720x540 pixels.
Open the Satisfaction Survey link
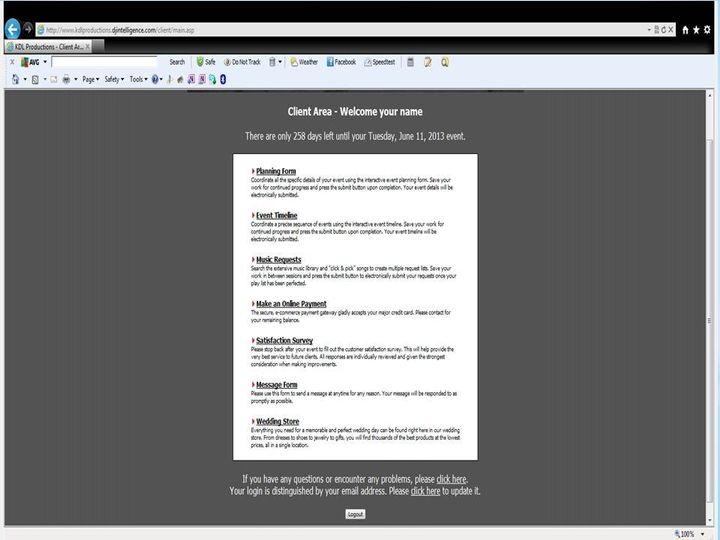[x=284, y=340]
